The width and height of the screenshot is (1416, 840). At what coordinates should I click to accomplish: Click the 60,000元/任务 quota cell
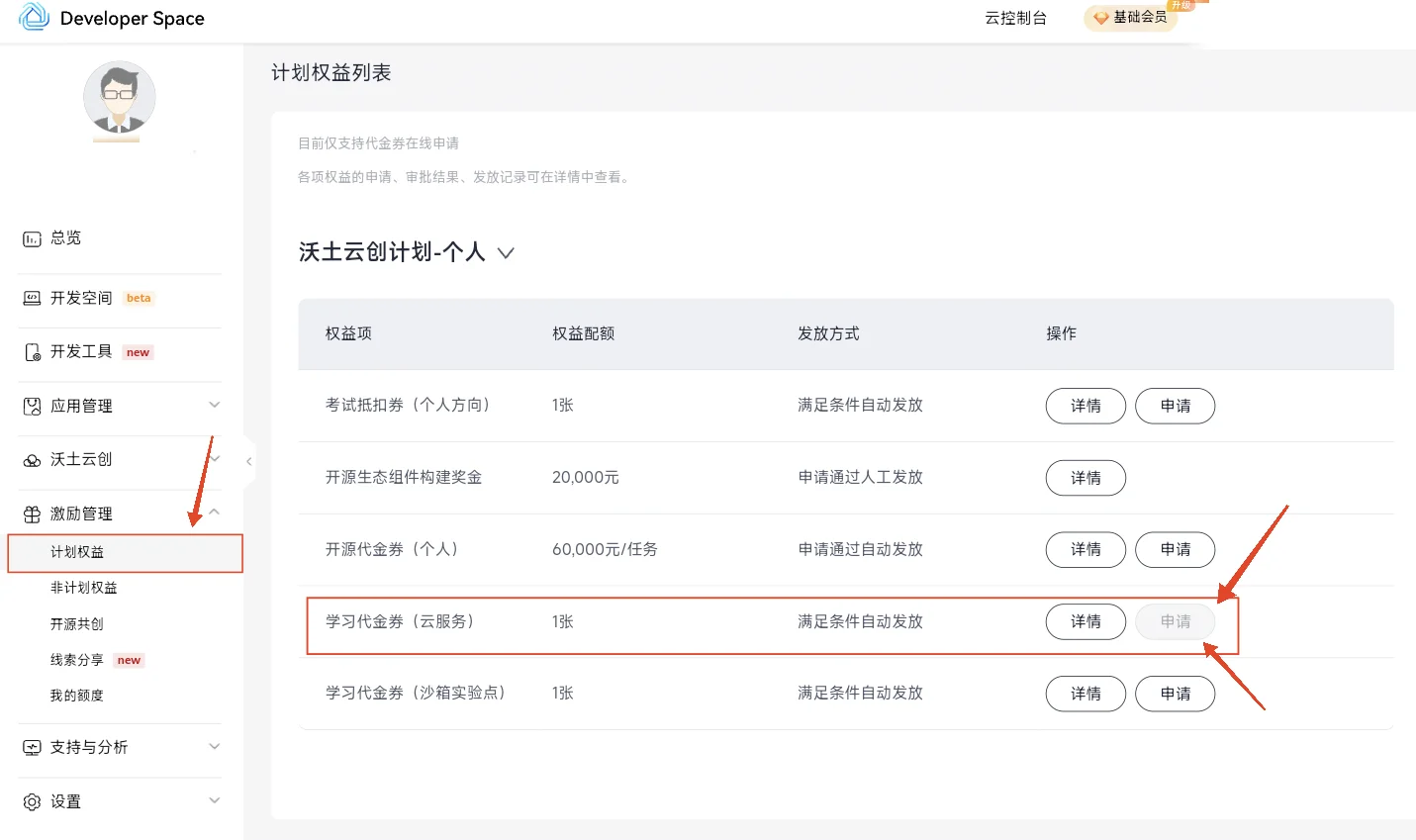(x=605, y=549)
